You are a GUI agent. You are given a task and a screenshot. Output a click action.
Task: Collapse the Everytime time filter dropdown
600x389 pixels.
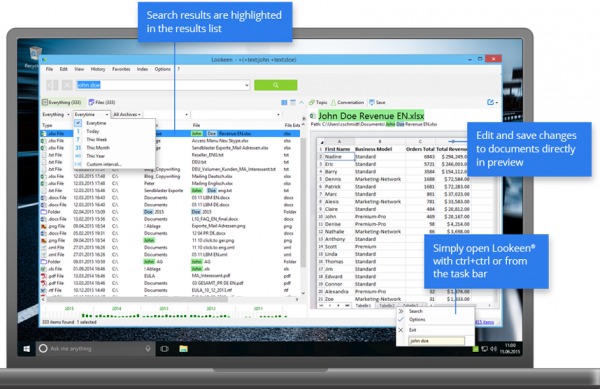pyautogui.click(x=91, y=114)
